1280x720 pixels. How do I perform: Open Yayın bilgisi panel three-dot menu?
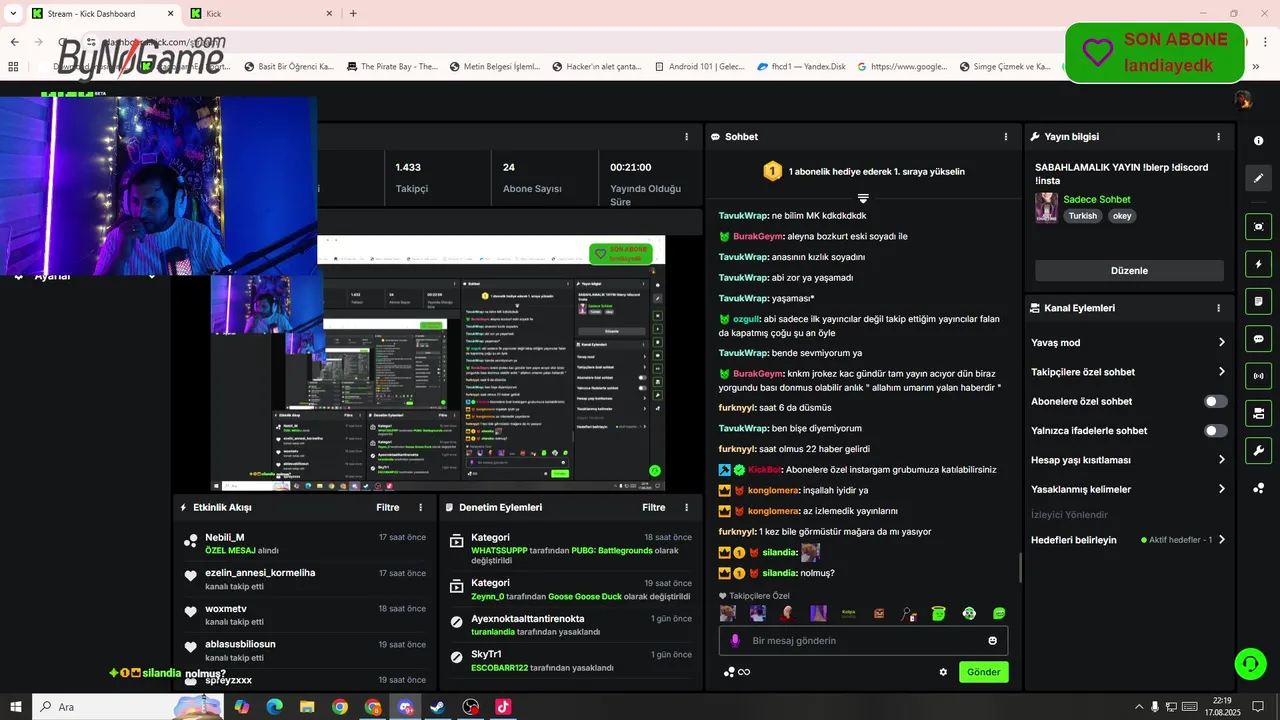1218,137
